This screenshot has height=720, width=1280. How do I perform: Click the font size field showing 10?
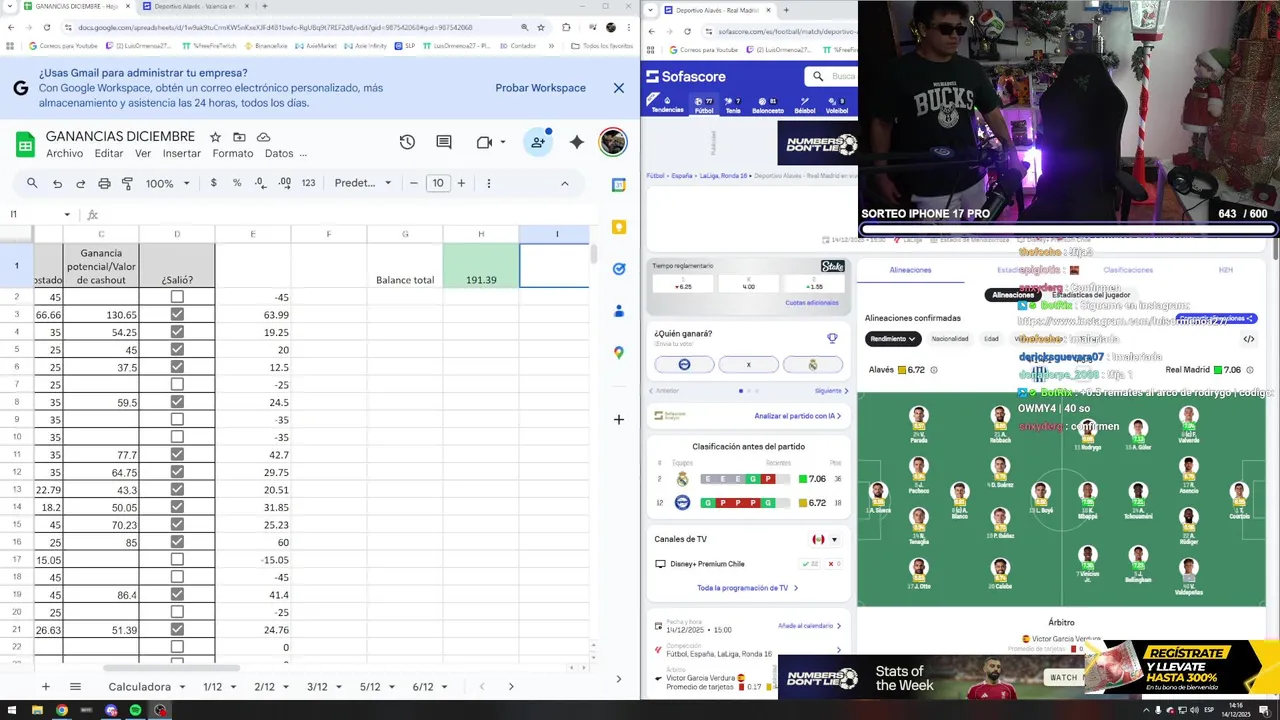tap(438, 183)
